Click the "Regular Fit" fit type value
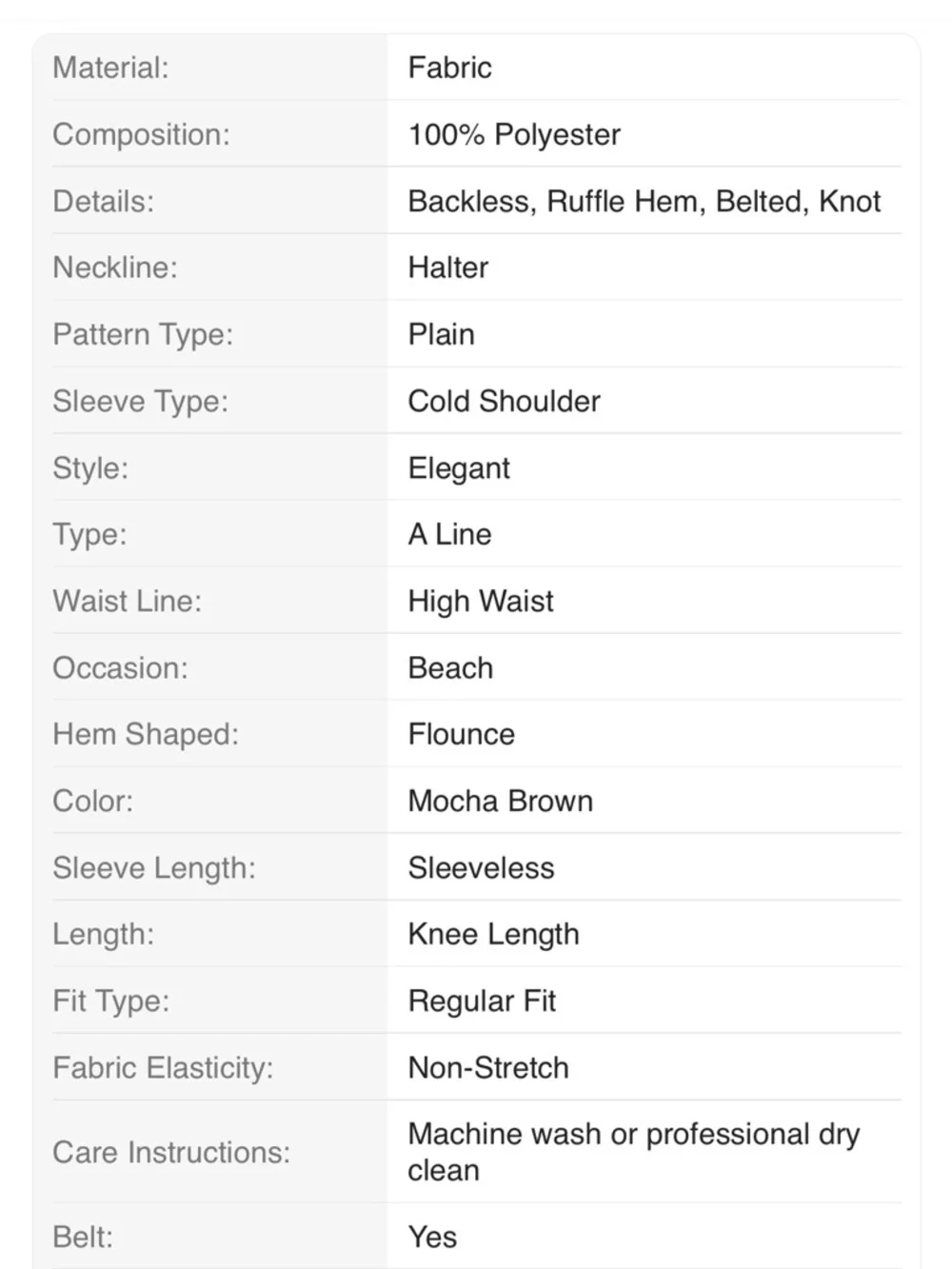 tap(483, 1001)
